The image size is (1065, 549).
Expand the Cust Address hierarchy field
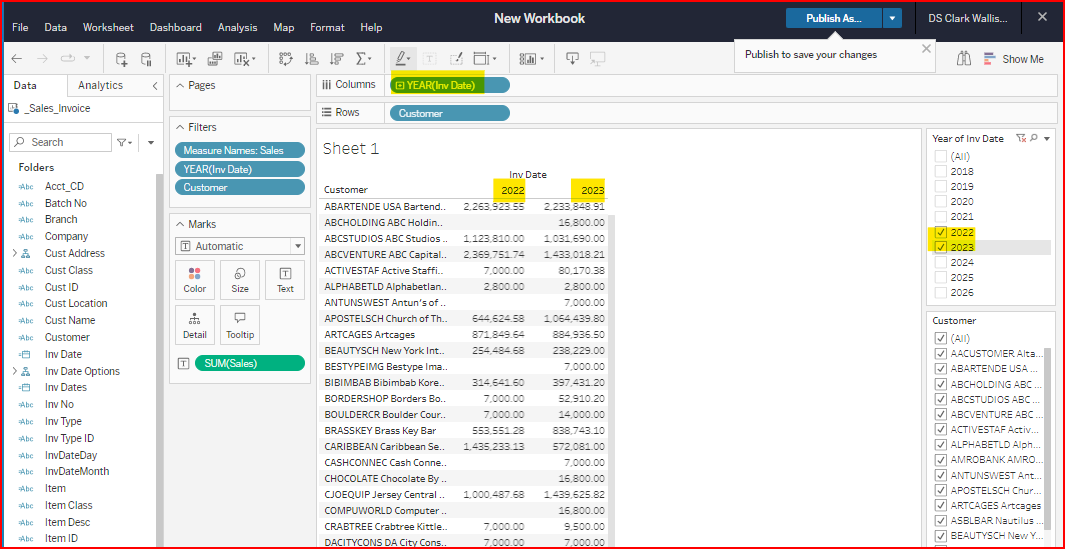click(14, 254)
